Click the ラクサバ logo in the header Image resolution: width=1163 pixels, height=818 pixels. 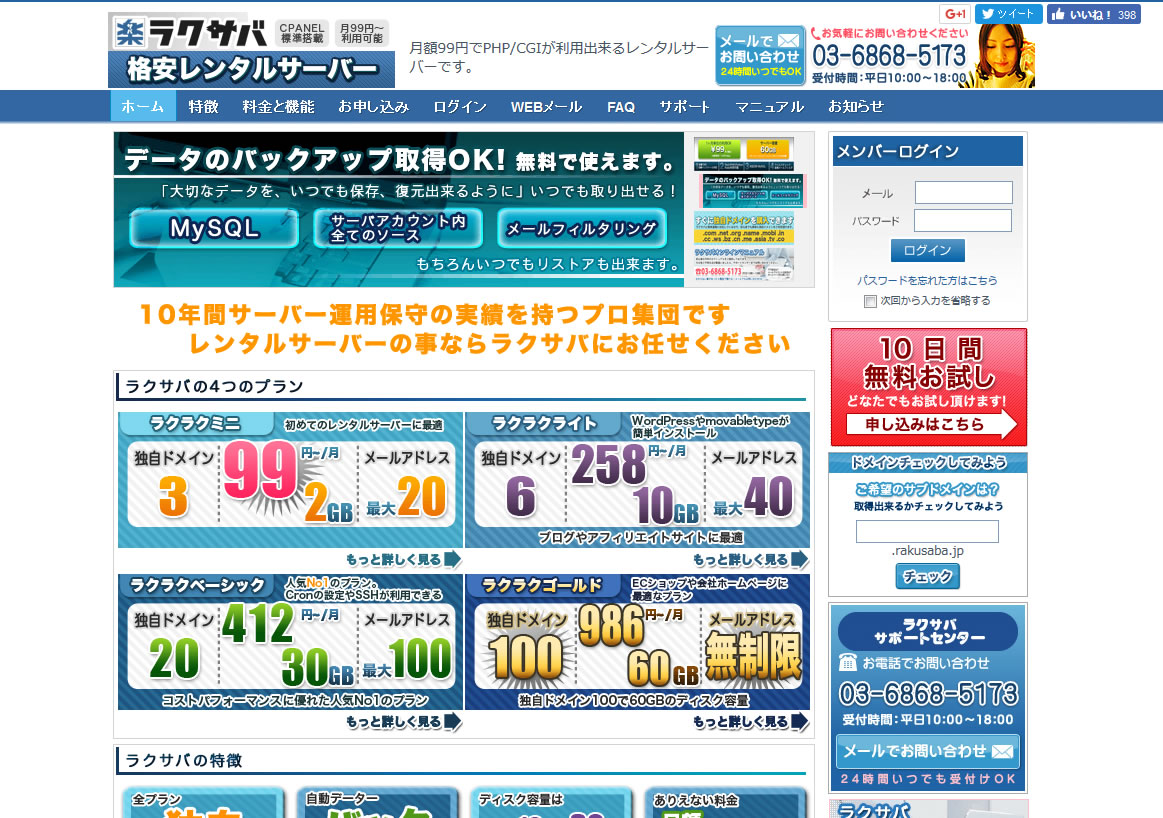coord(251,50)
